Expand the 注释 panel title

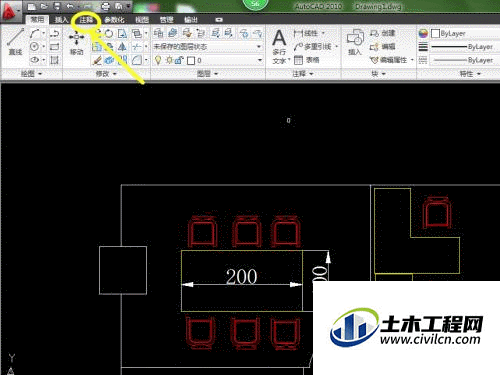[303, 74]
